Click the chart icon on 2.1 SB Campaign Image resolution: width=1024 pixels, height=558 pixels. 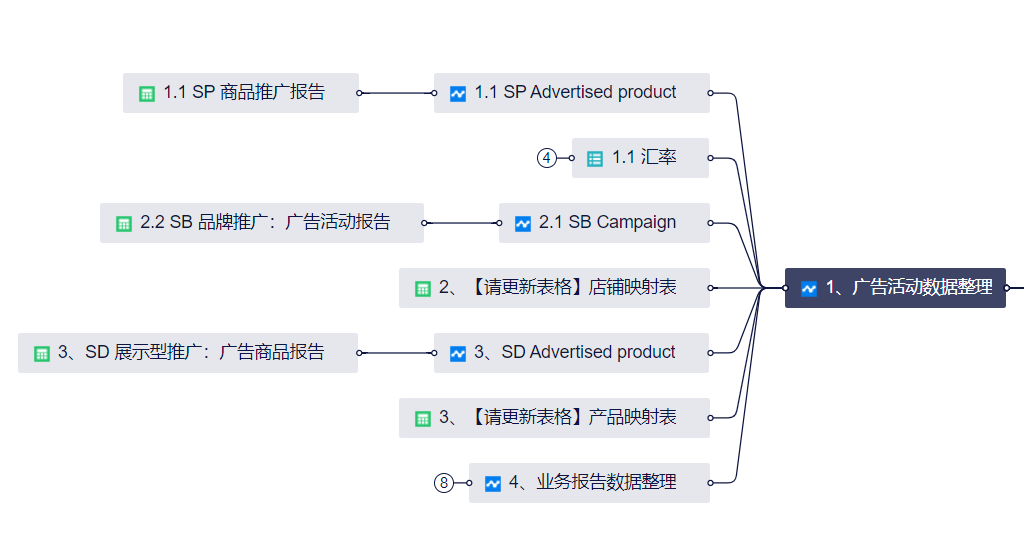(x=523, y=223)
